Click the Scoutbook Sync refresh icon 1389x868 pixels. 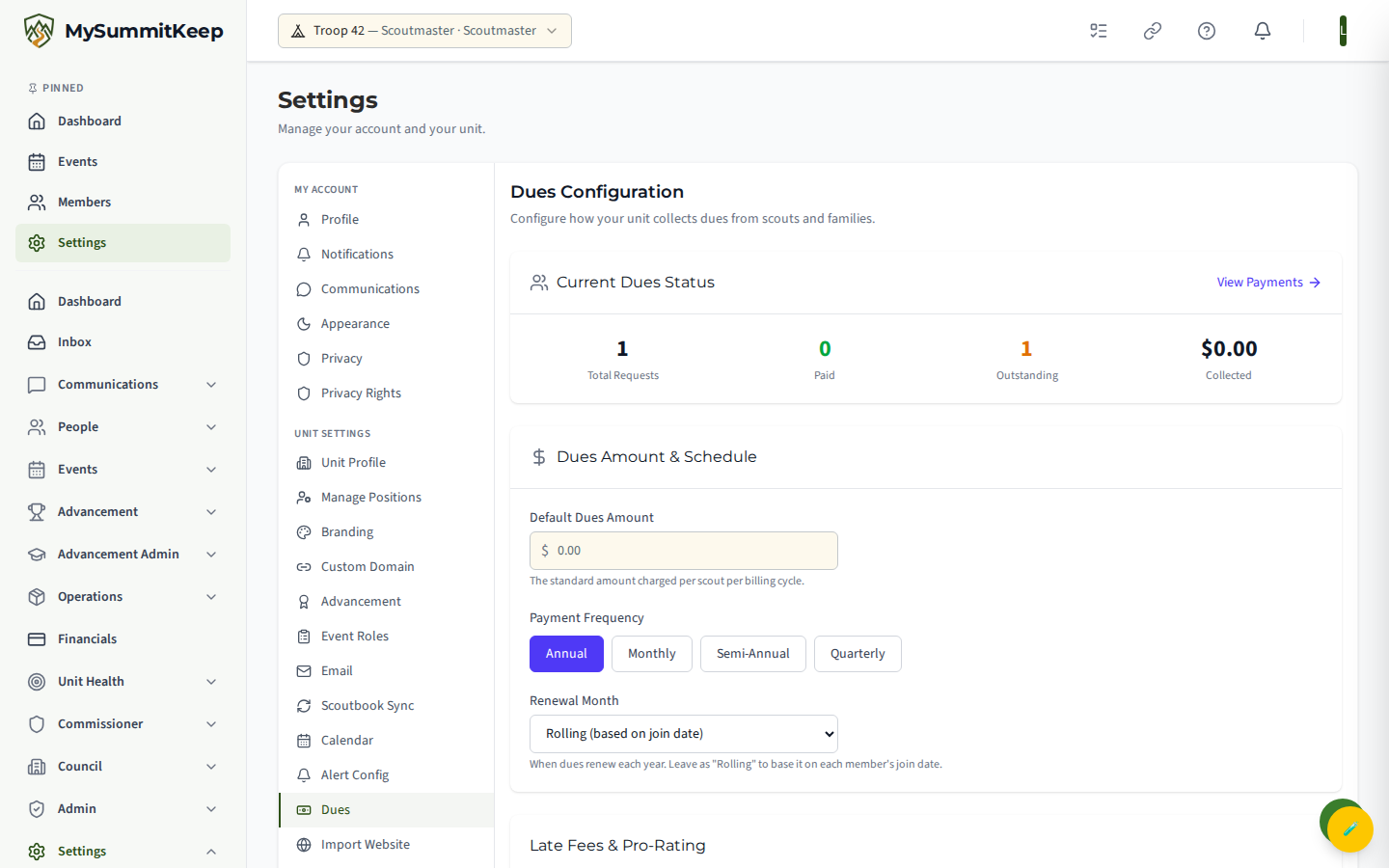point(304,706)
